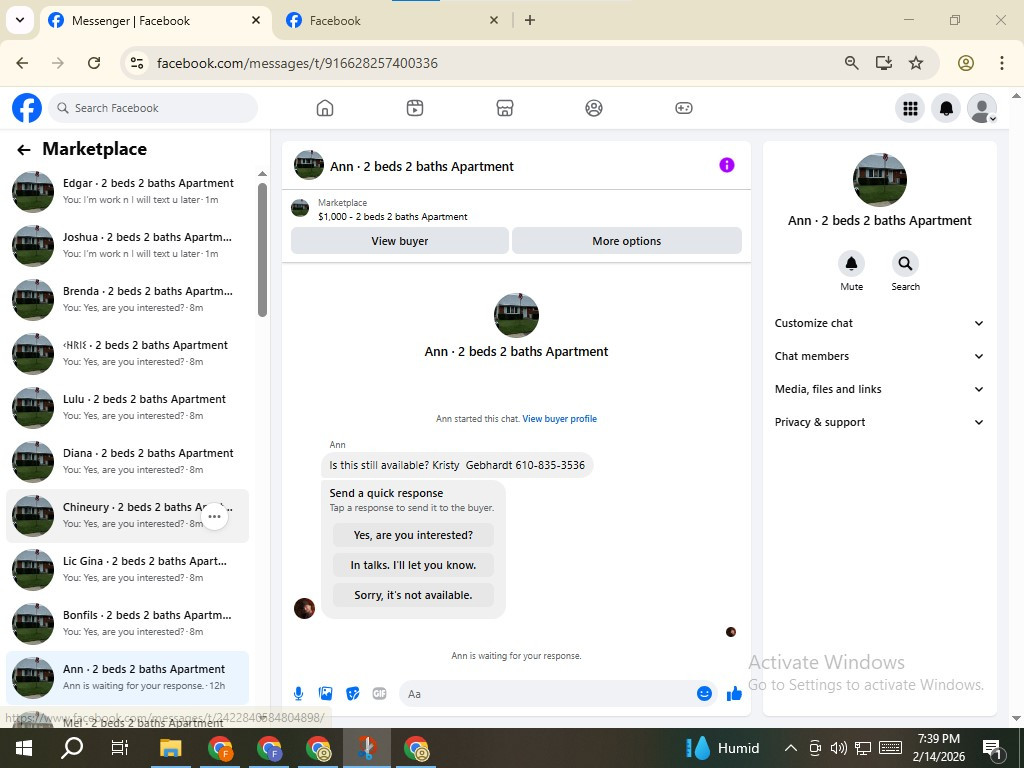Open the Groups icon in top bar

pos(594,108)
